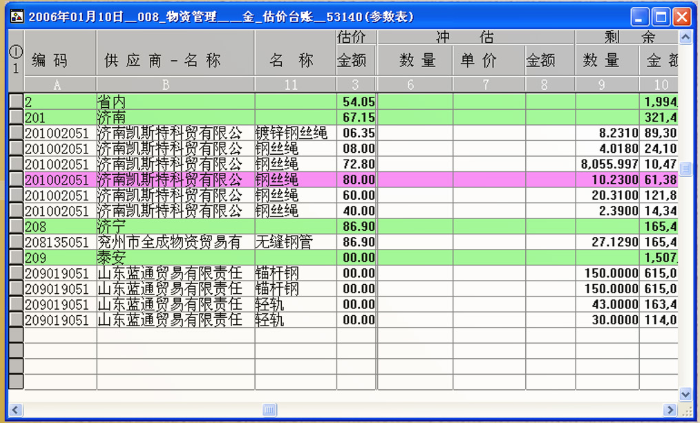The image size is (700, 423).
Task: Click the horizontal scrollbar left arrow
Action: click(x=15, y=410)
